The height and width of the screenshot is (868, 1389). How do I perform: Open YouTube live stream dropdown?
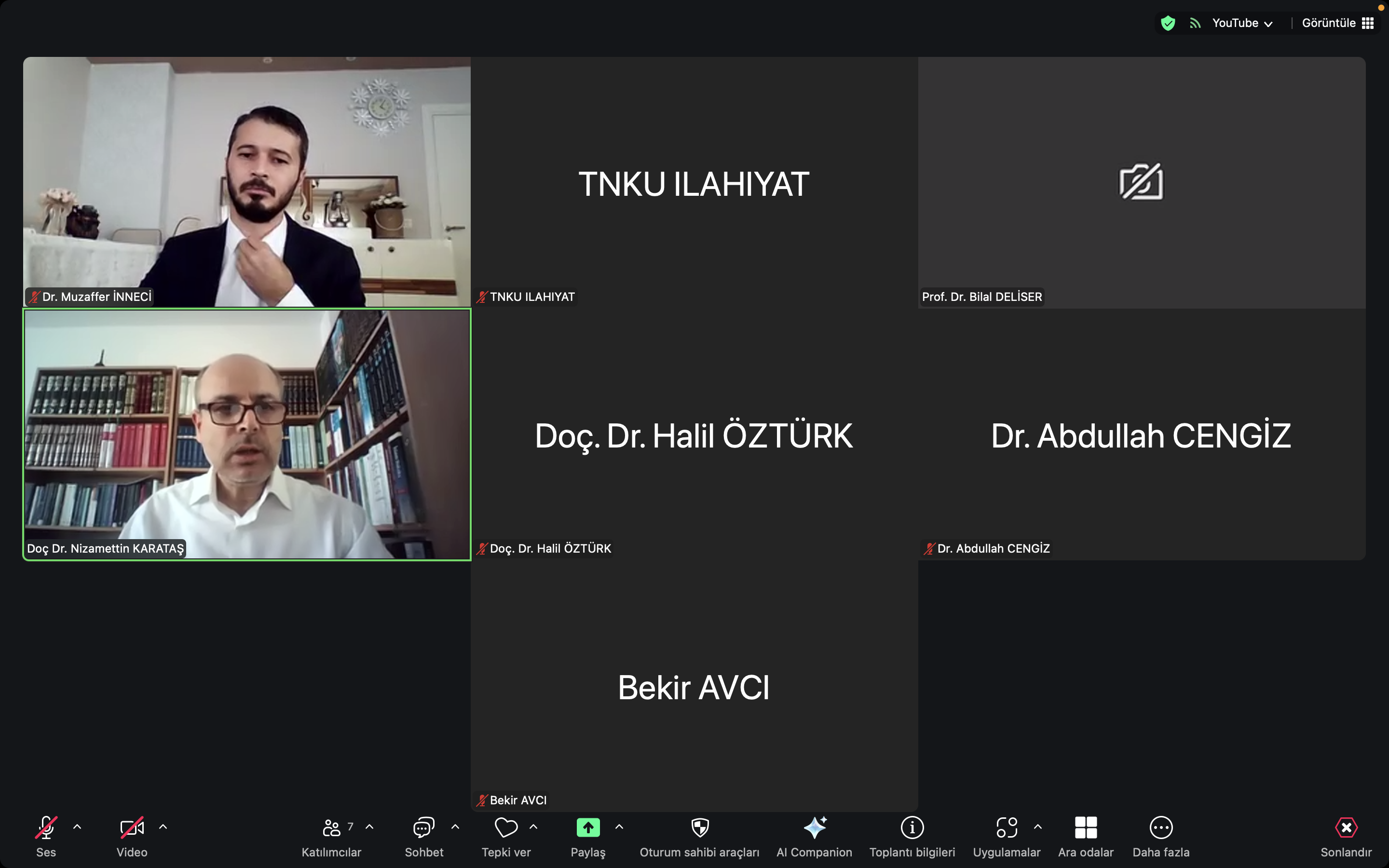(1242, 23)
